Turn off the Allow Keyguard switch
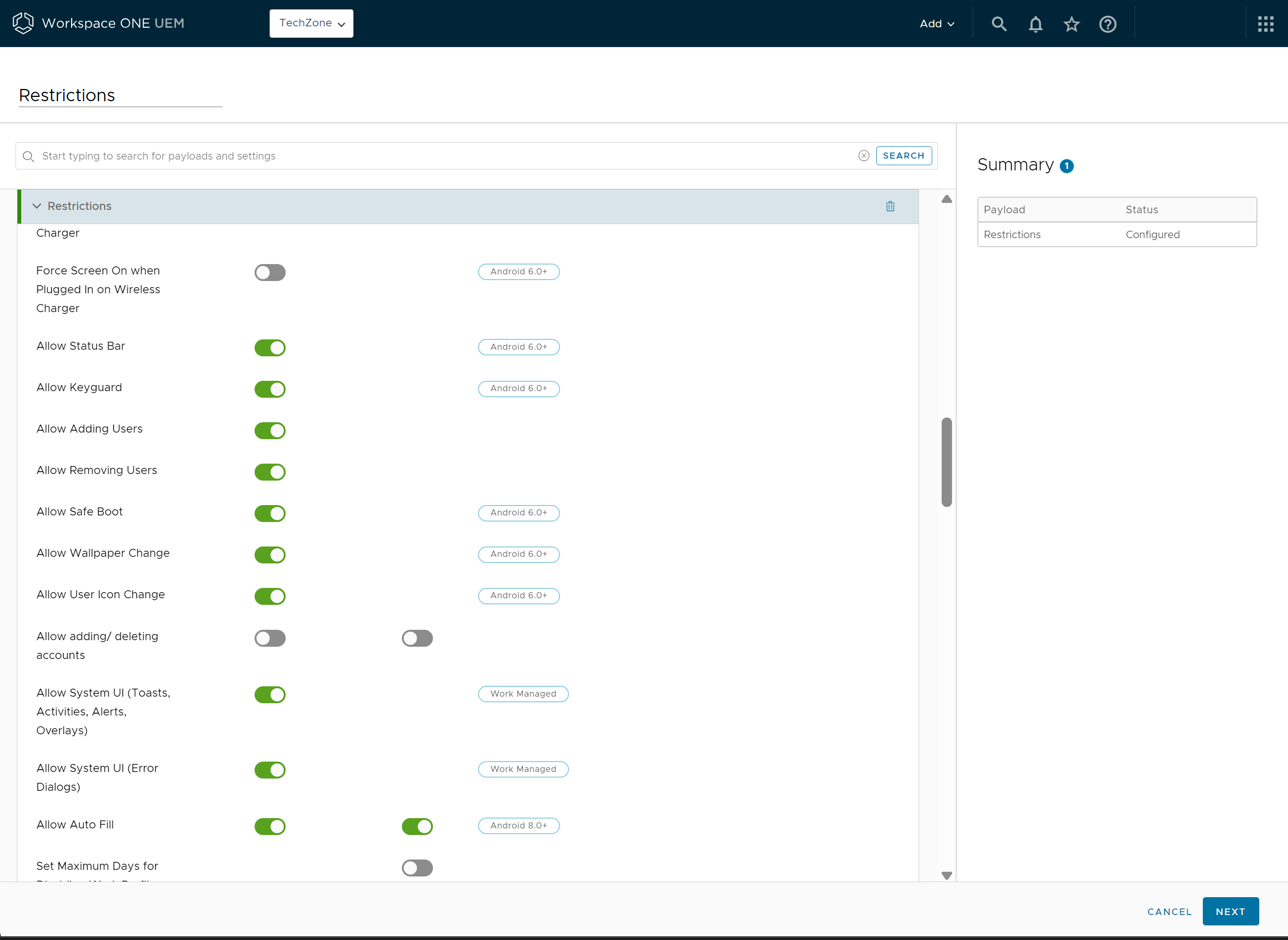The image size is (1288, 940). (270, 389)
